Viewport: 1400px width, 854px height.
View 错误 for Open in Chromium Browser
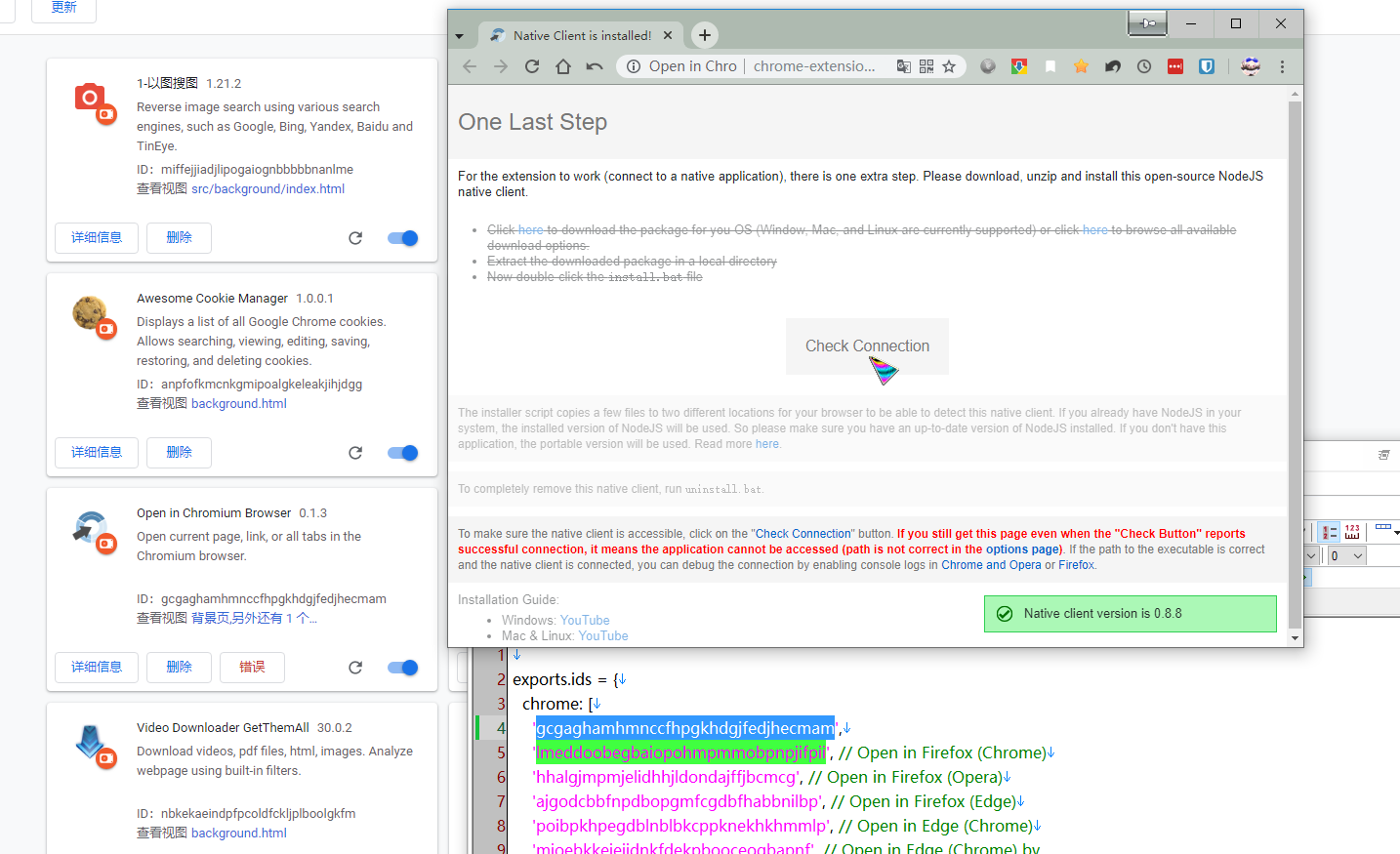pos(252,668)
